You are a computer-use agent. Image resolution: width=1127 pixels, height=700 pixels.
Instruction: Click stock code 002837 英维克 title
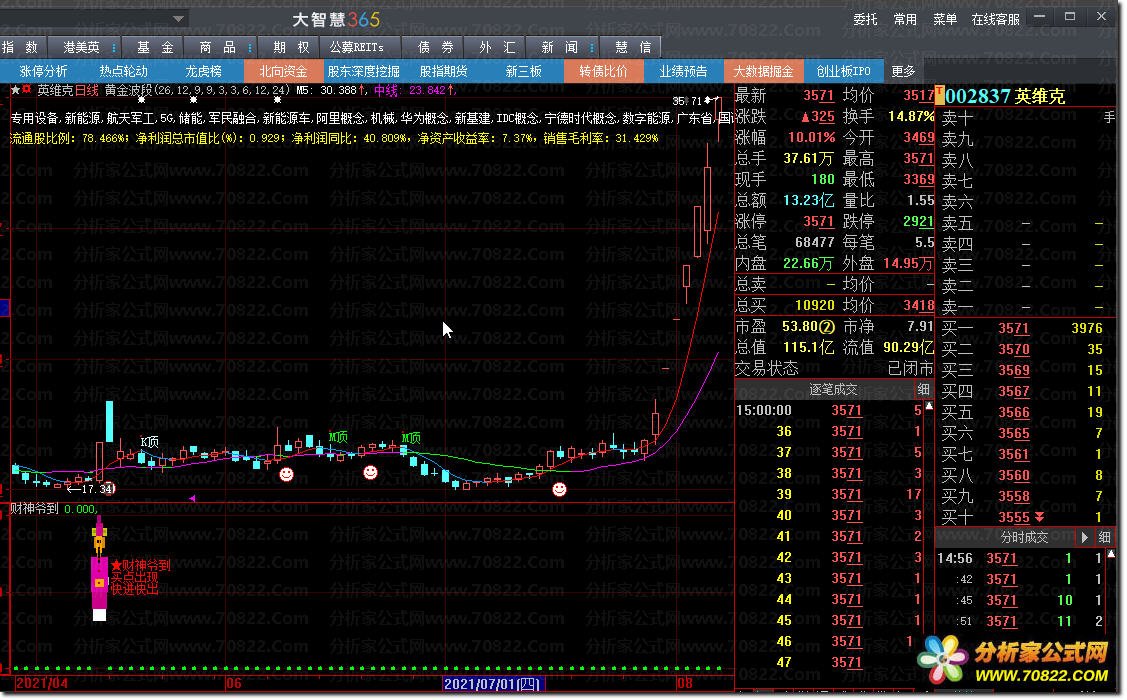tap(1005, 96)
